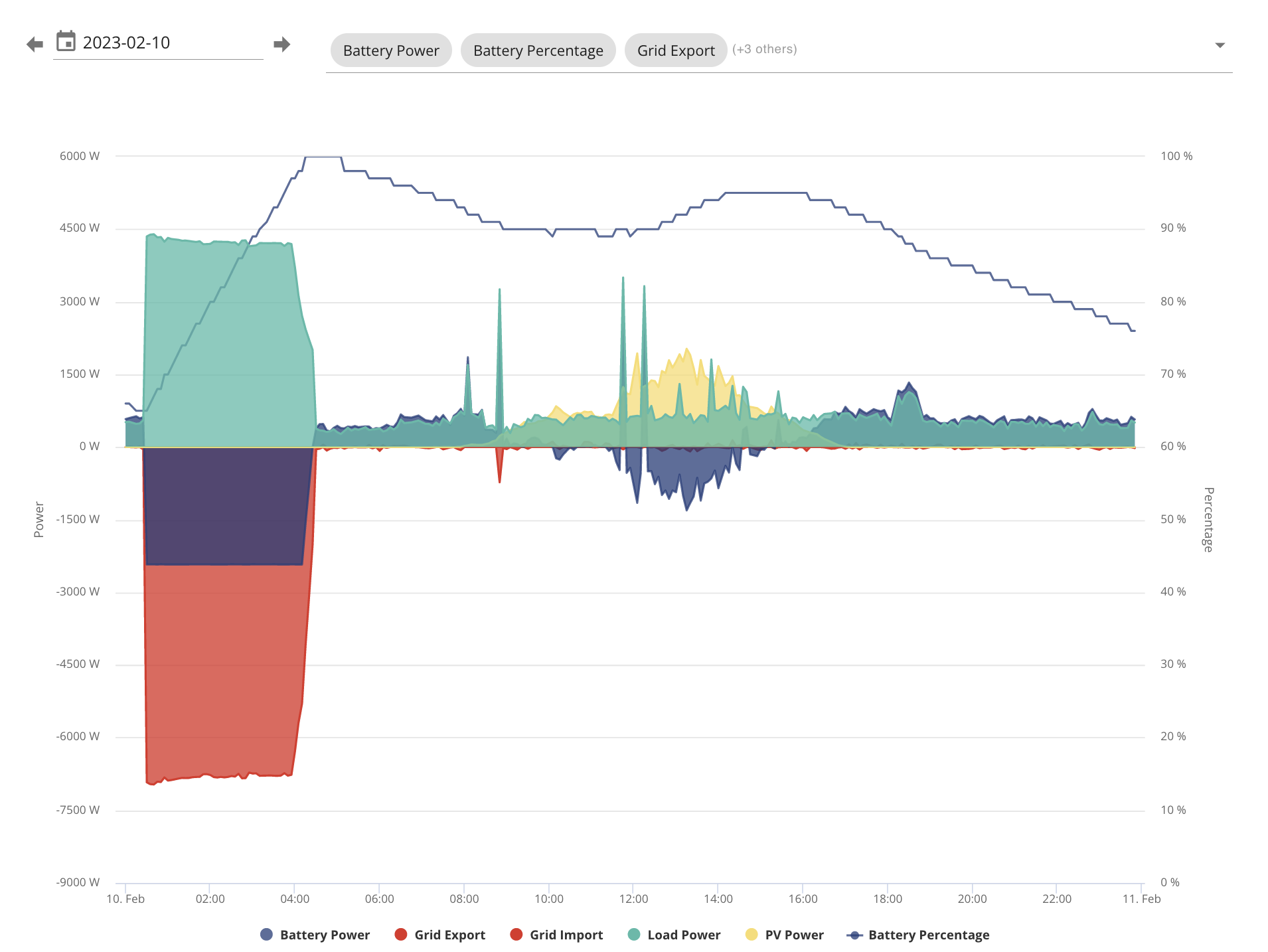Toggle PV Power series in legend
Image resolution: width=1268 pixels, height=952 pixels.
point(784,935)
